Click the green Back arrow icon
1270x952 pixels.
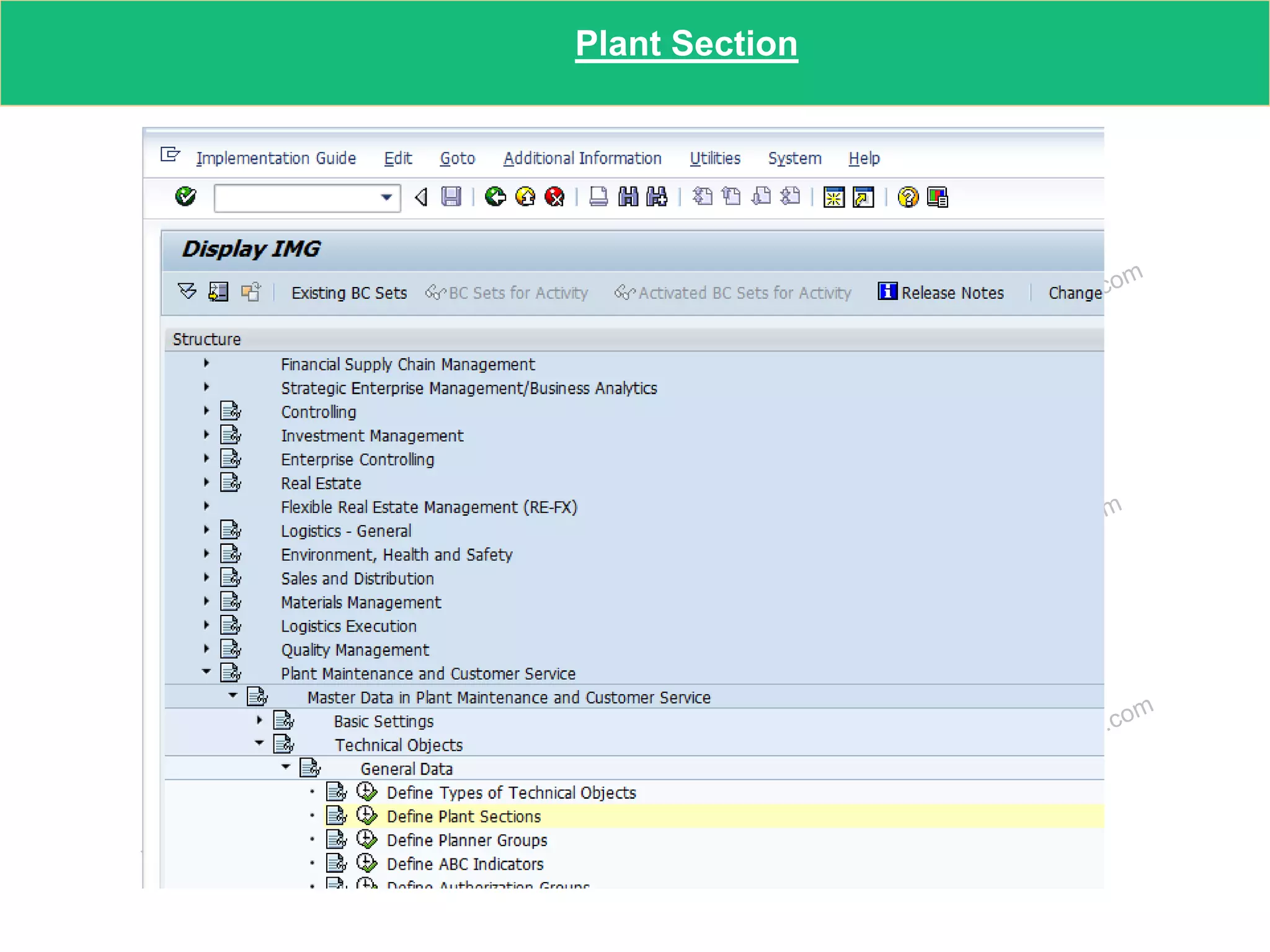click(x=495, y=197)
